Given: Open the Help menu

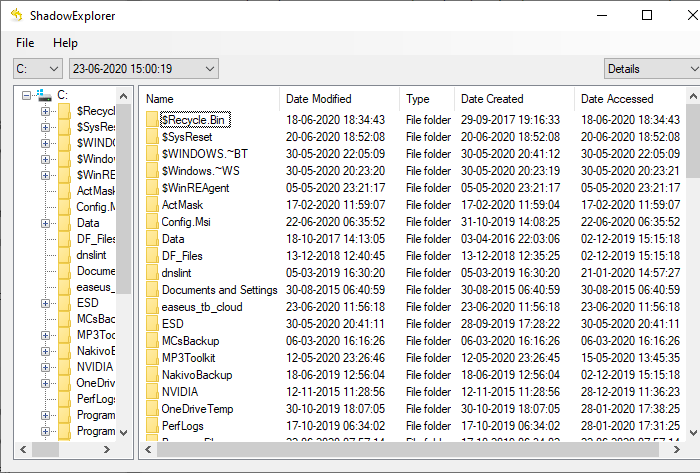Looking at the screenshot, I should (65, 43).
